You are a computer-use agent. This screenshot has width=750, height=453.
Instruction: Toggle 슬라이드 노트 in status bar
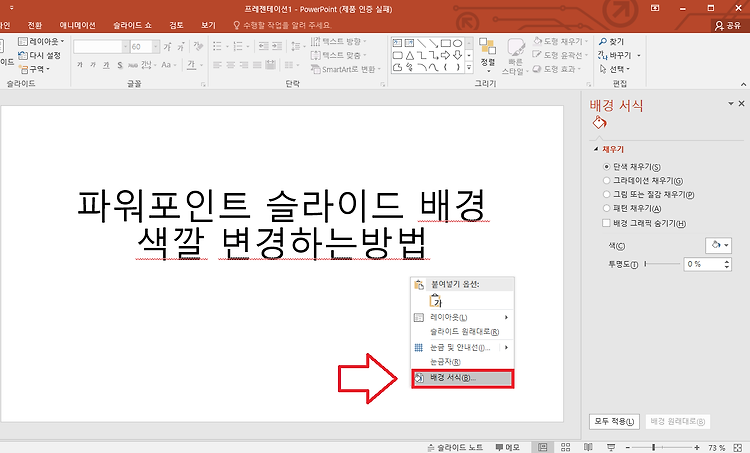tap(455, 448)
